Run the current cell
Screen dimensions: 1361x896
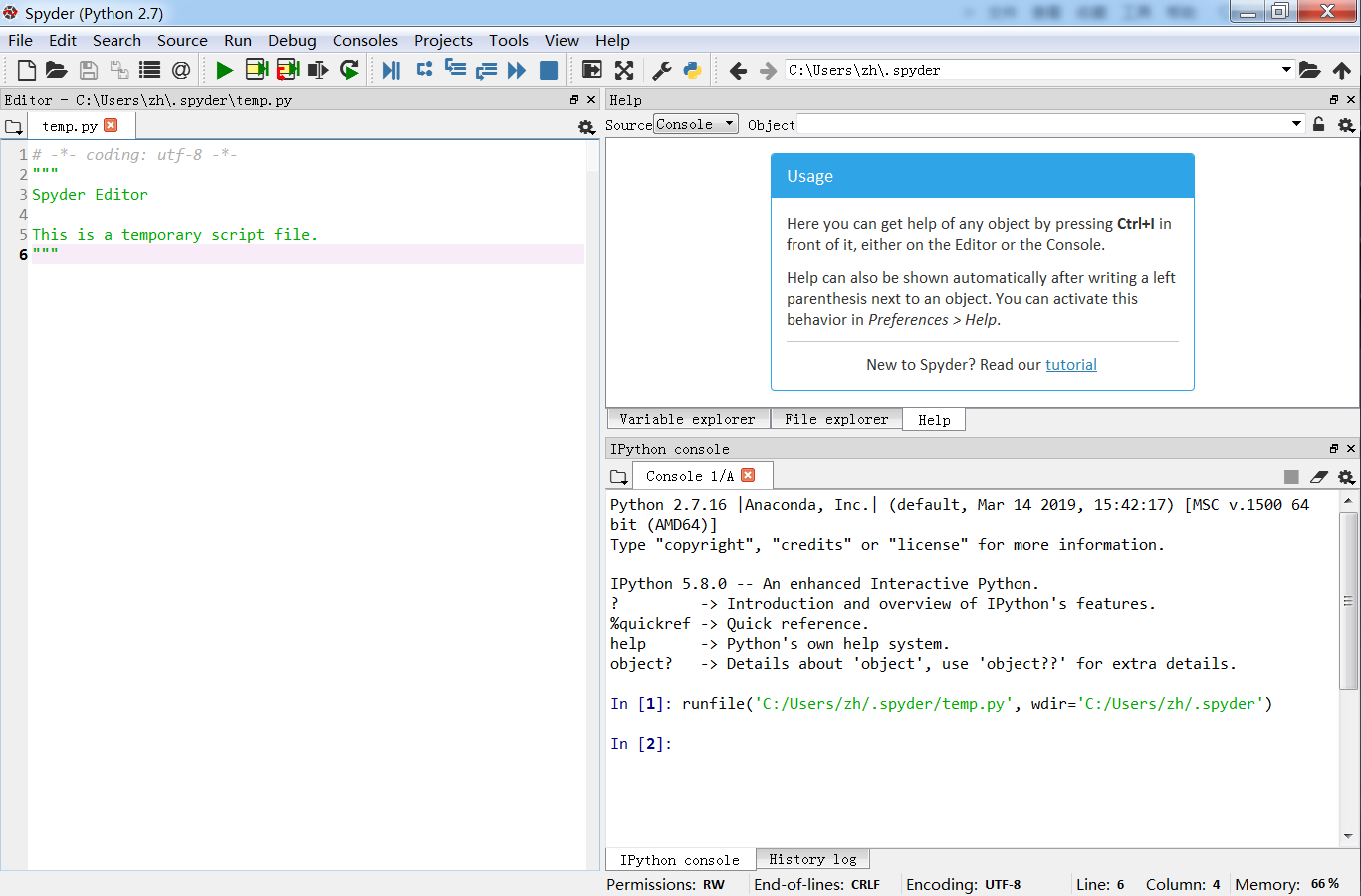coord(257,70)
